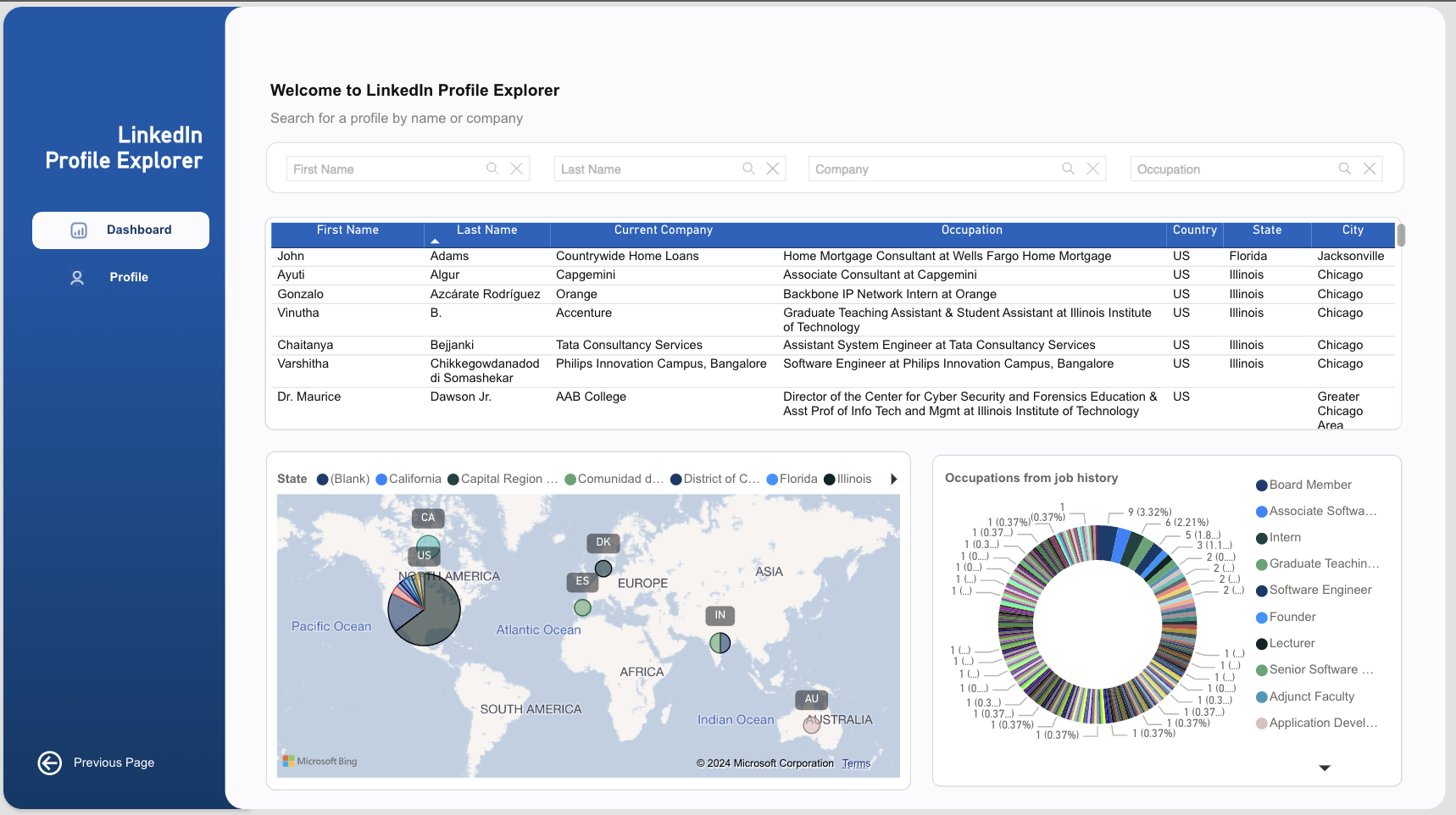The width and height of the screenshot is (1456, 815).
Task: Select the US pie chart on map
Action: [424, 609]
